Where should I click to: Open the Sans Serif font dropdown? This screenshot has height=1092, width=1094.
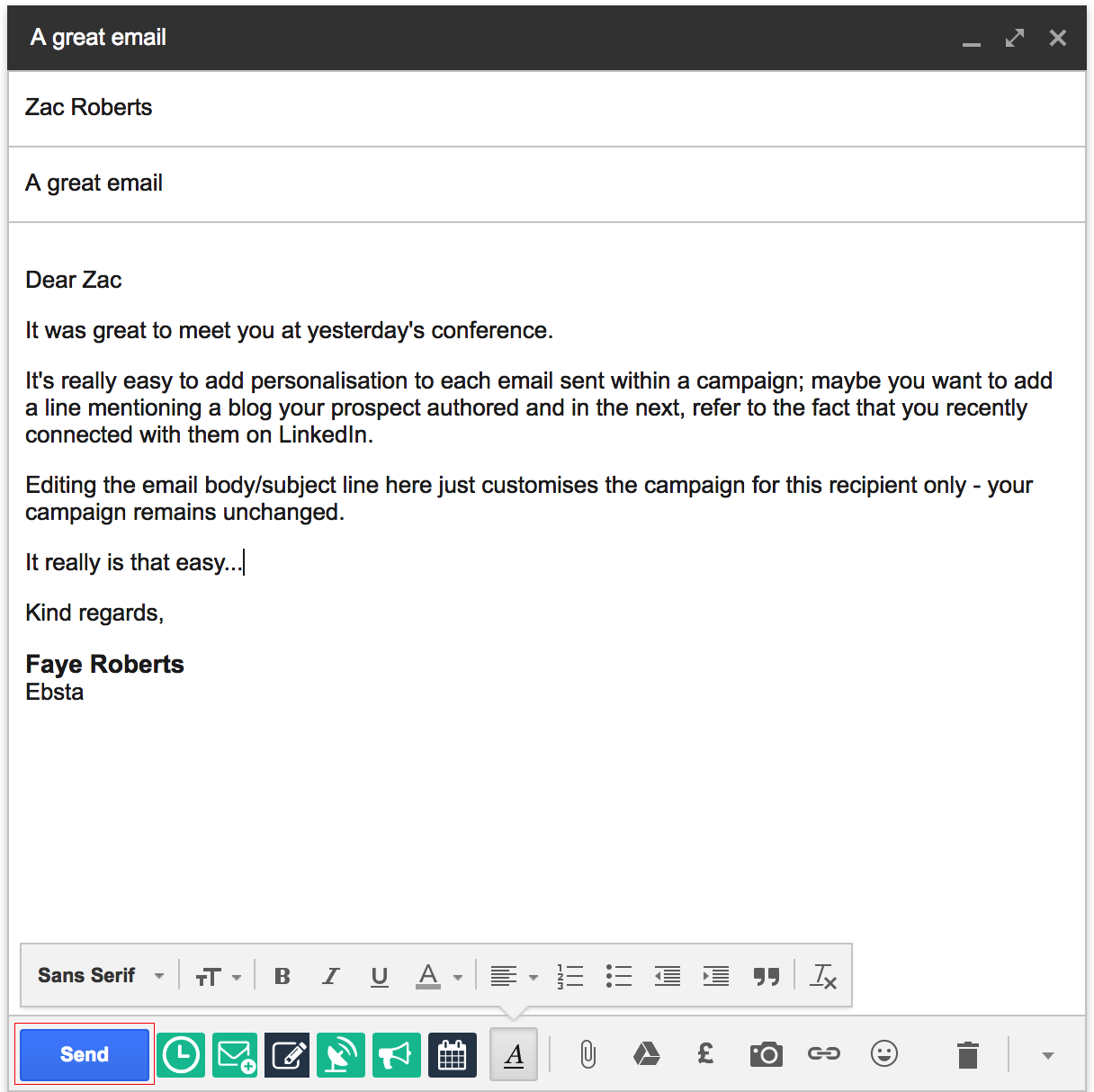[101, 976]
